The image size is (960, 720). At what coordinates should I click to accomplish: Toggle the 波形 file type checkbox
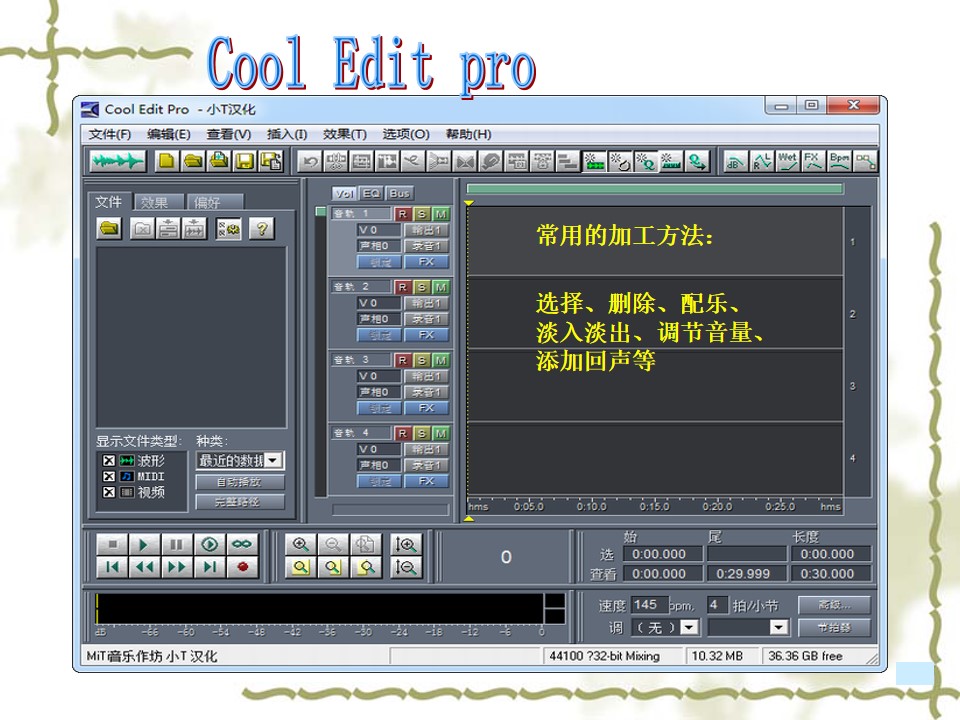coord(109,460)
